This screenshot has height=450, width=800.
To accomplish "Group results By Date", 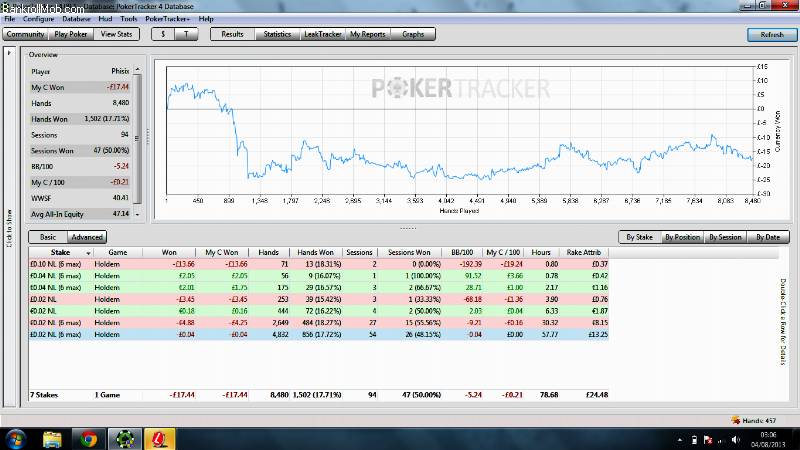I will pos(768,237).
